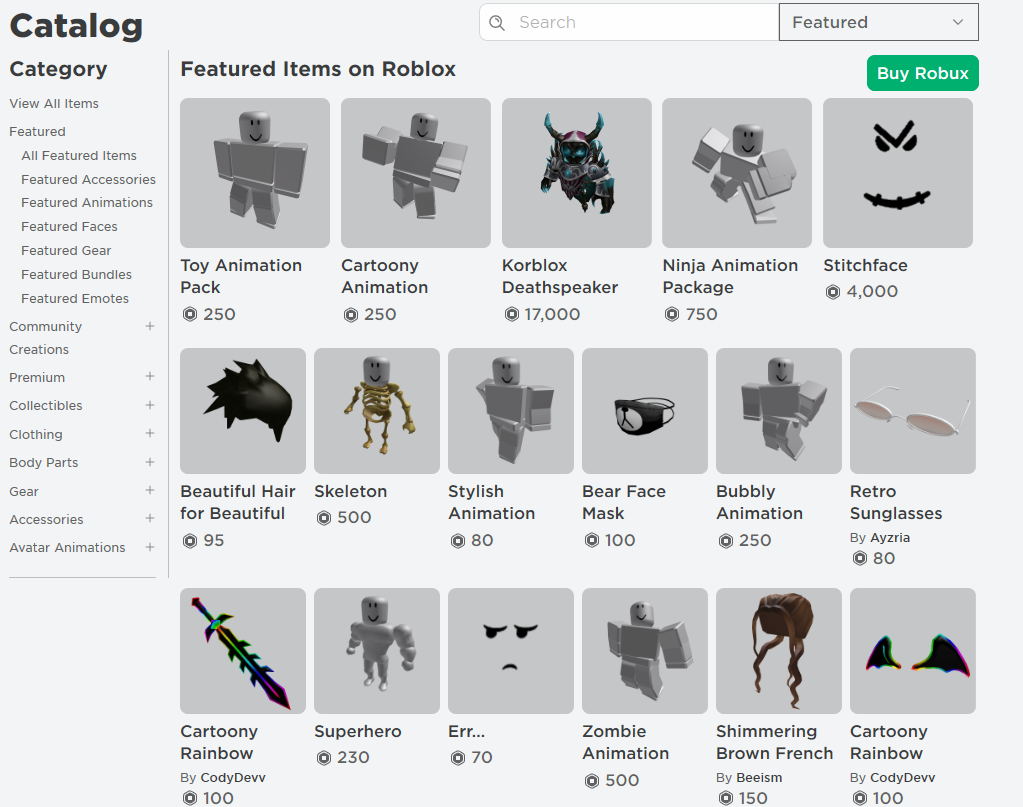Open the Shimmering Brown French hair image
The width and height of the screenshot is (1023, 807).
[x=779, y=651]
